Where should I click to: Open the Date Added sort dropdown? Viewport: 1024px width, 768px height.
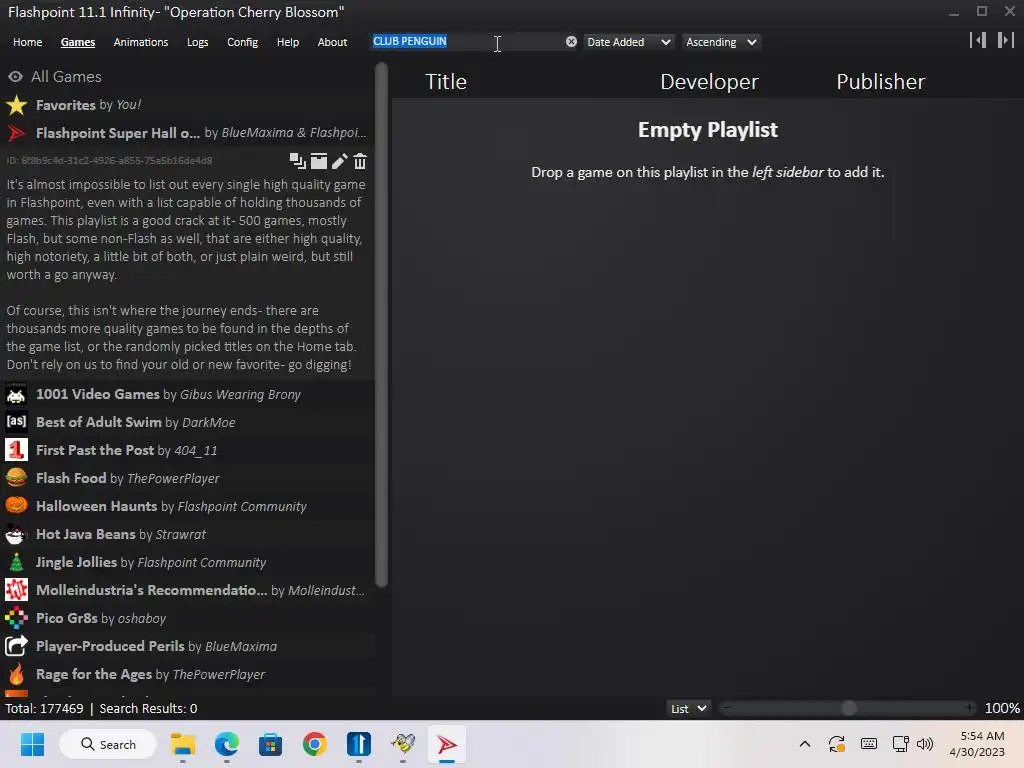coord(628,42)
